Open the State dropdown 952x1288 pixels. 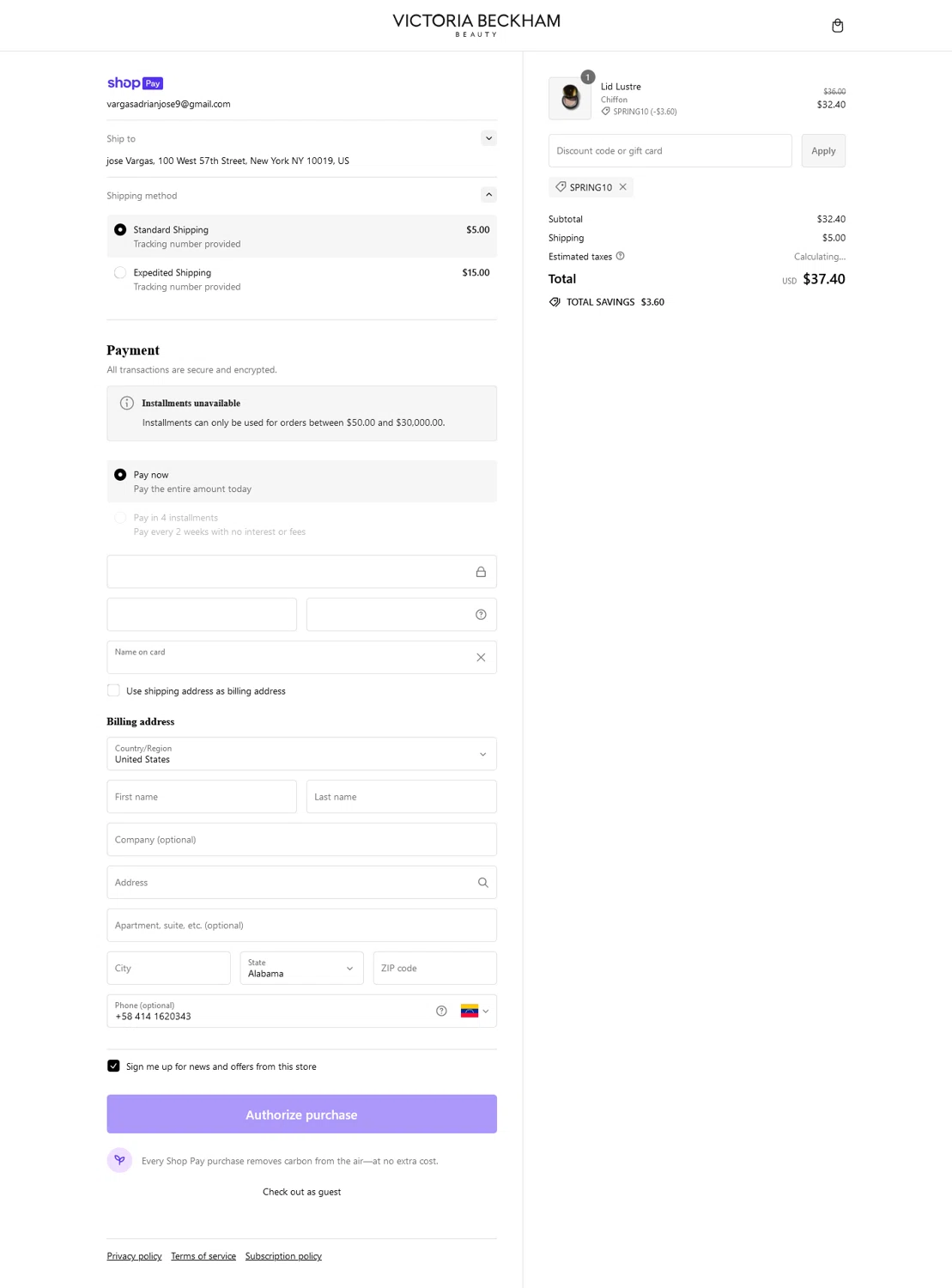(x=301, y=969)
